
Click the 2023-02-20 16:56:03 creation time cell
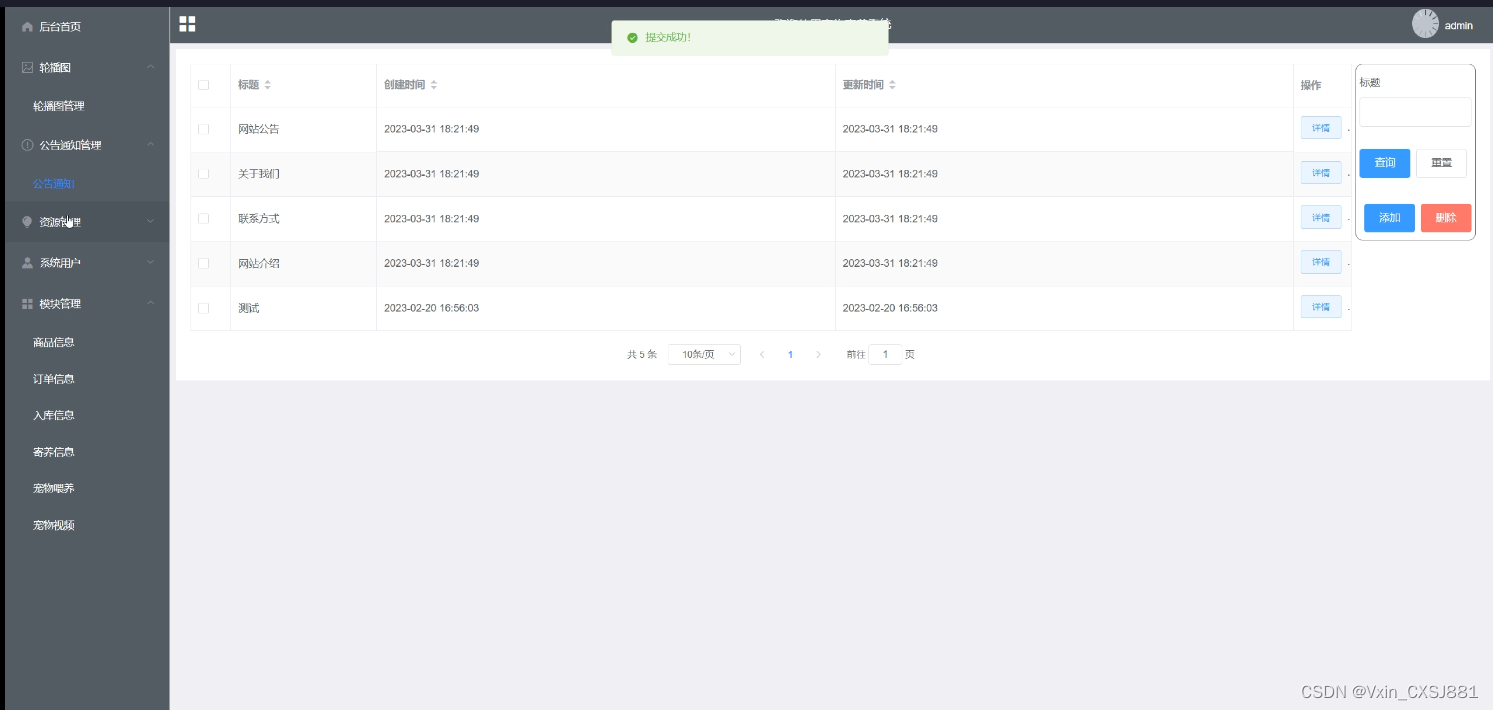(431, 308)
